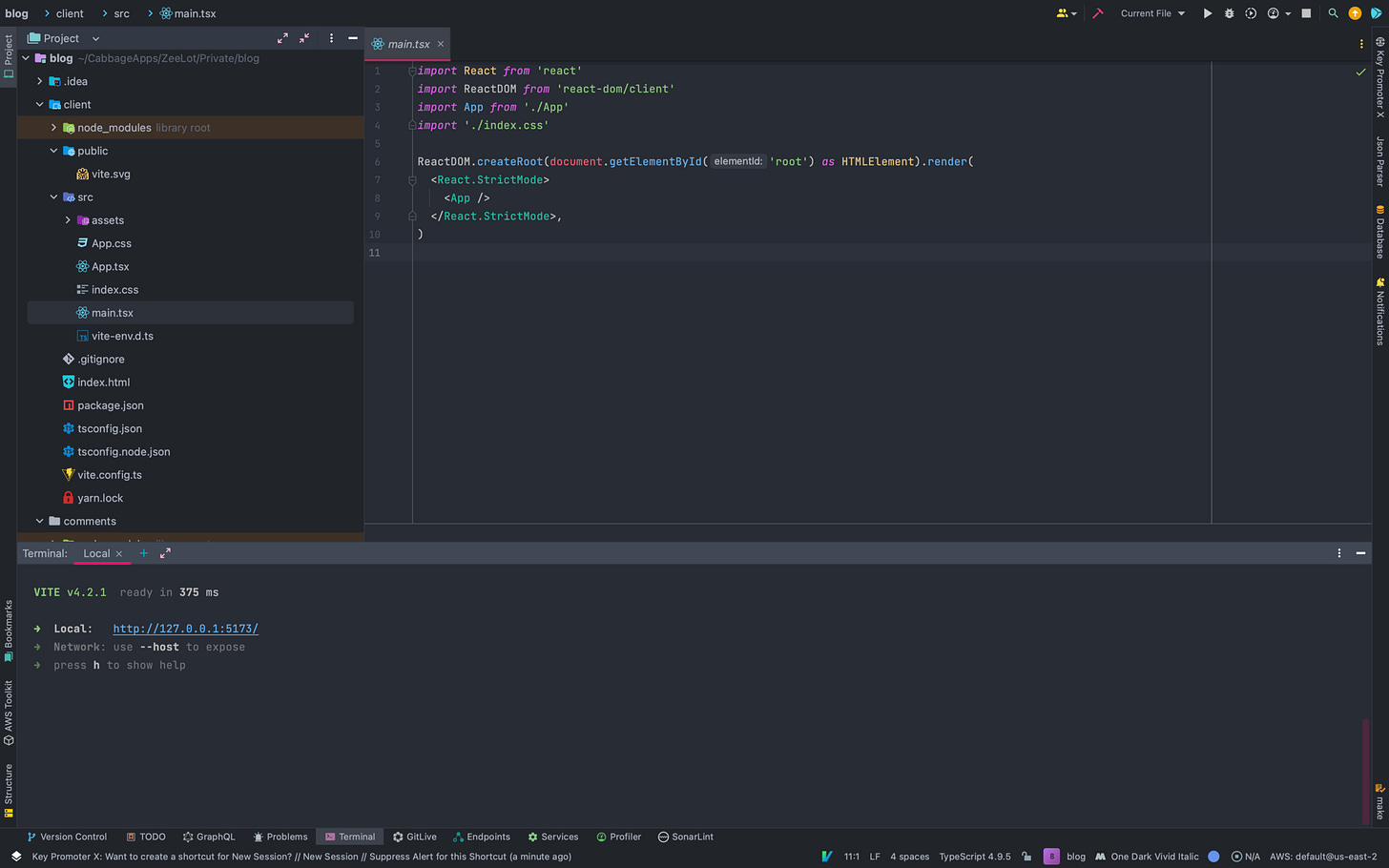
Task: Toggle the Terminal tool window button
Action: click(350, 837)
